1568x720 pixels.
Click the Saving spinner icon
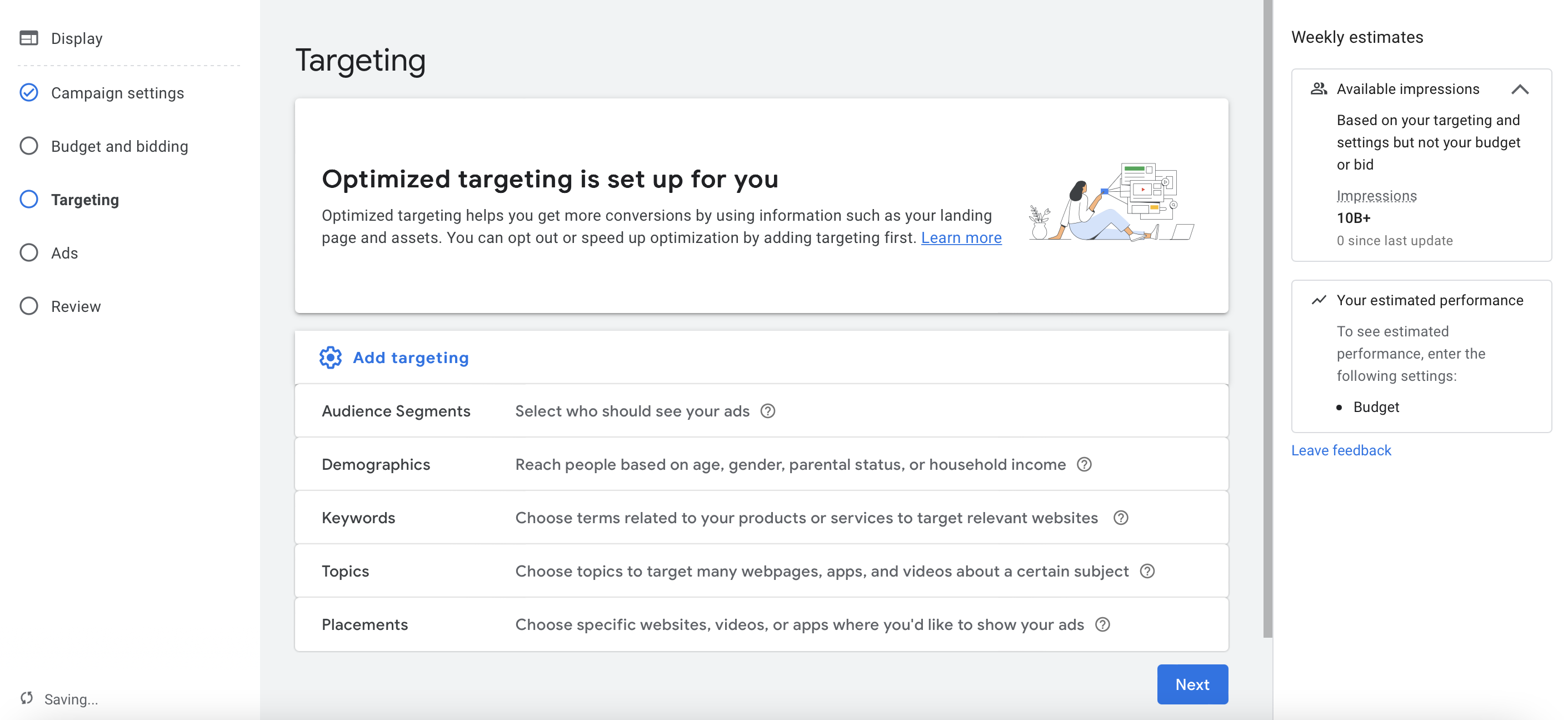[x=27, y=698]
